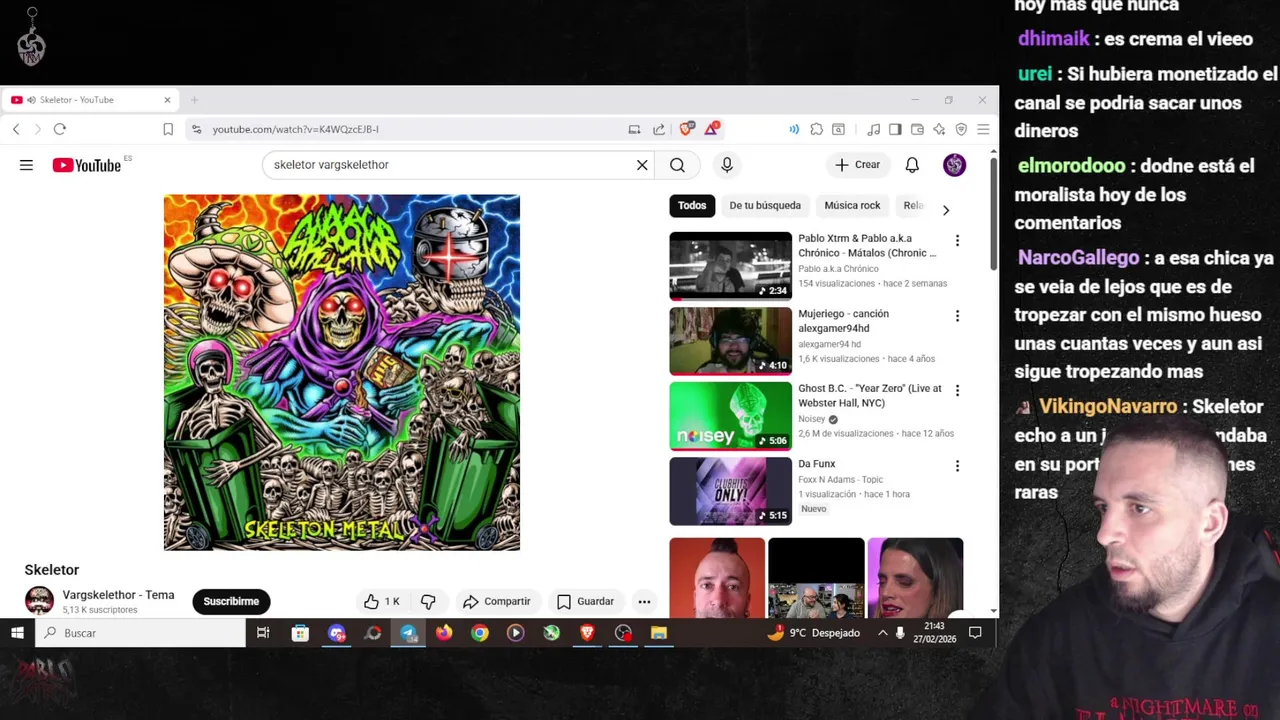Open Telegram from the taskbar

click(x=408, y=633)
